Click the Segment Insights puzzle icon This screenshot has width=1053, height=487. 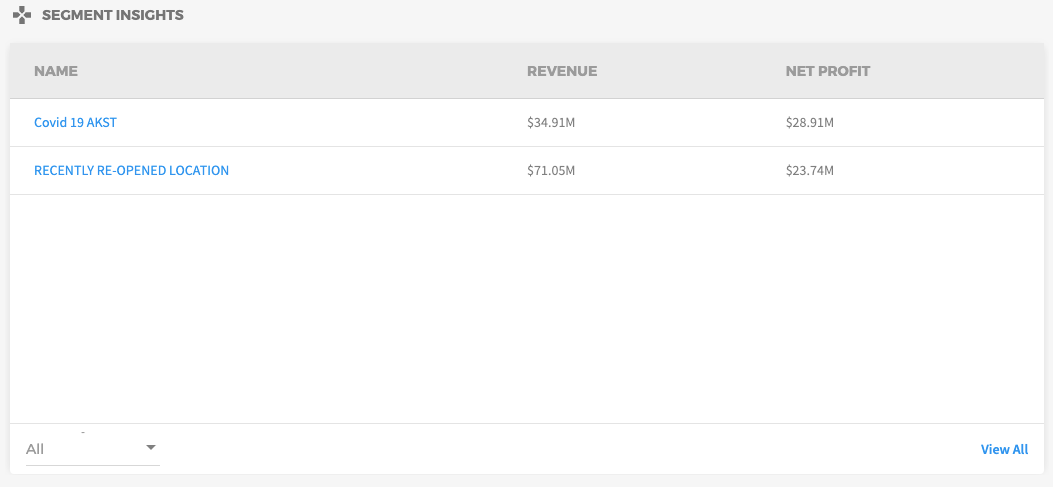point(22,15)
